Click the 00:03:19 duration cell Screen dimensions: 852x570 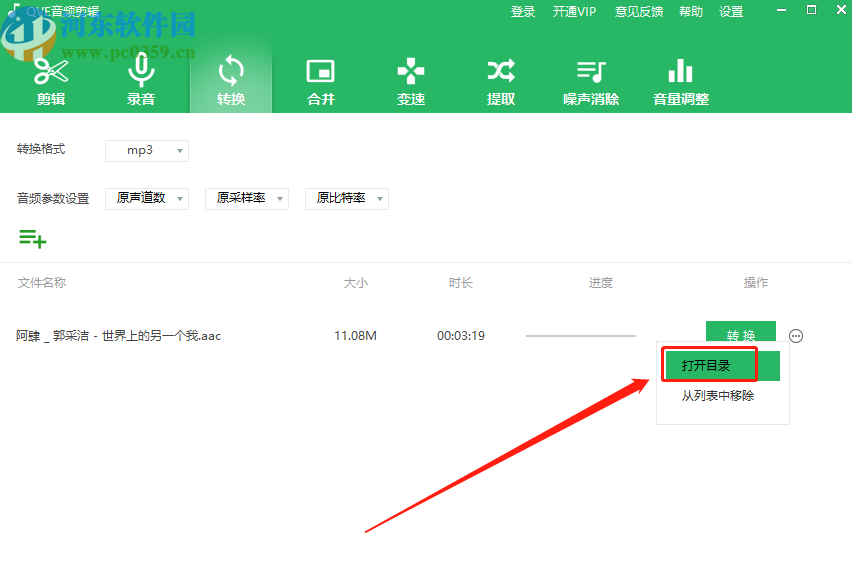click(461, 336)
